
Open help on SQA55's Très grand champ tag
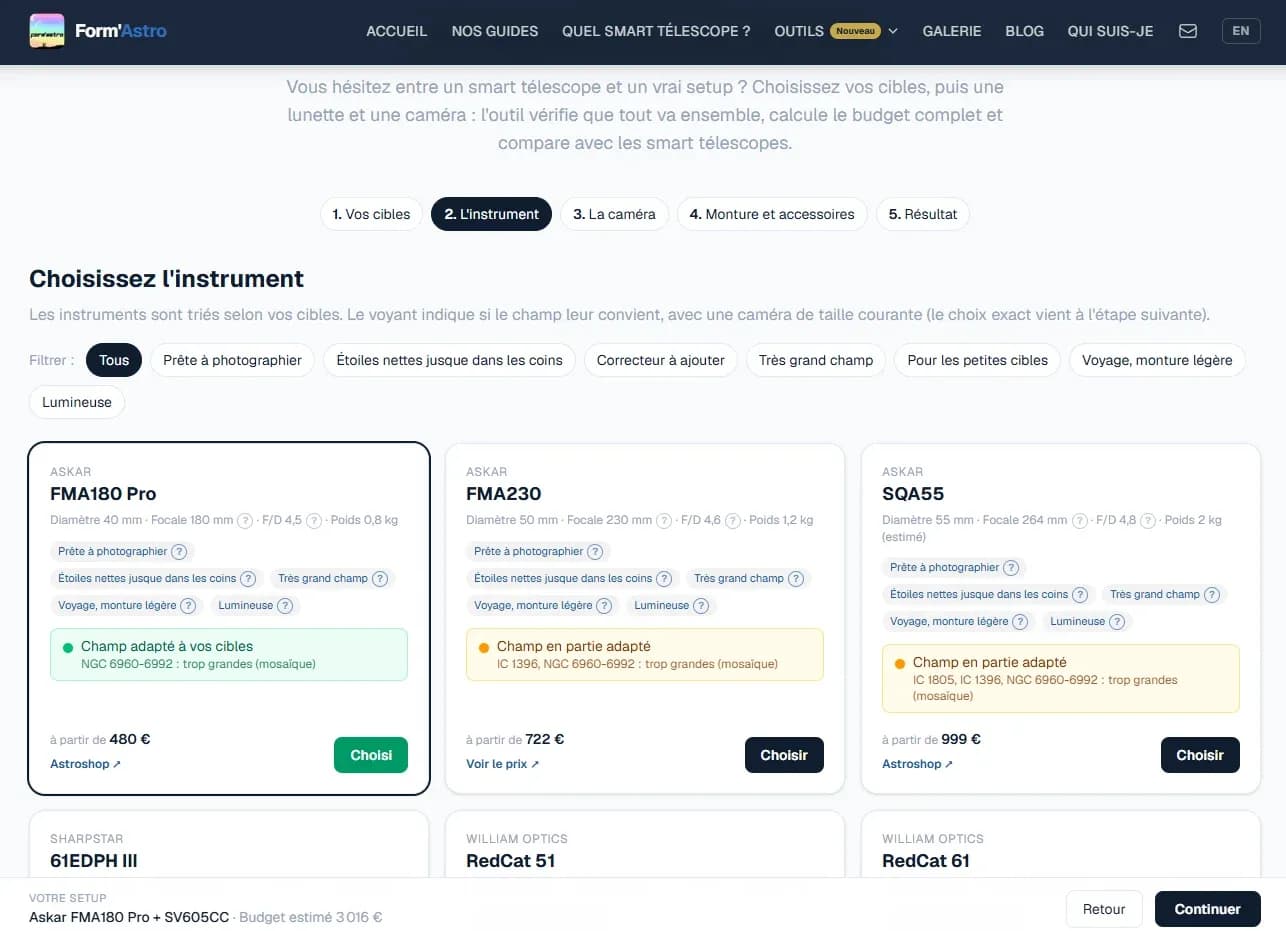(1212, 594)
